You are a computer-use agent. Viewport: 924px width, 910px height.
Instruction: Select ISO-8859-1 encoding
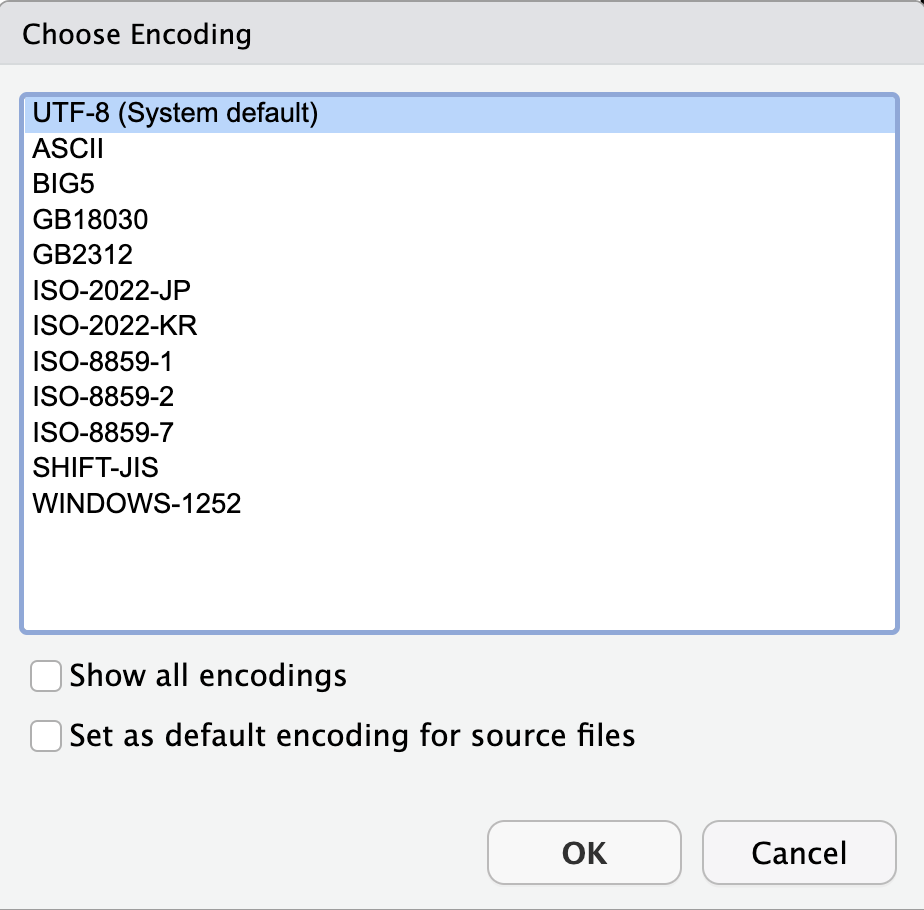tap(460, 361)
